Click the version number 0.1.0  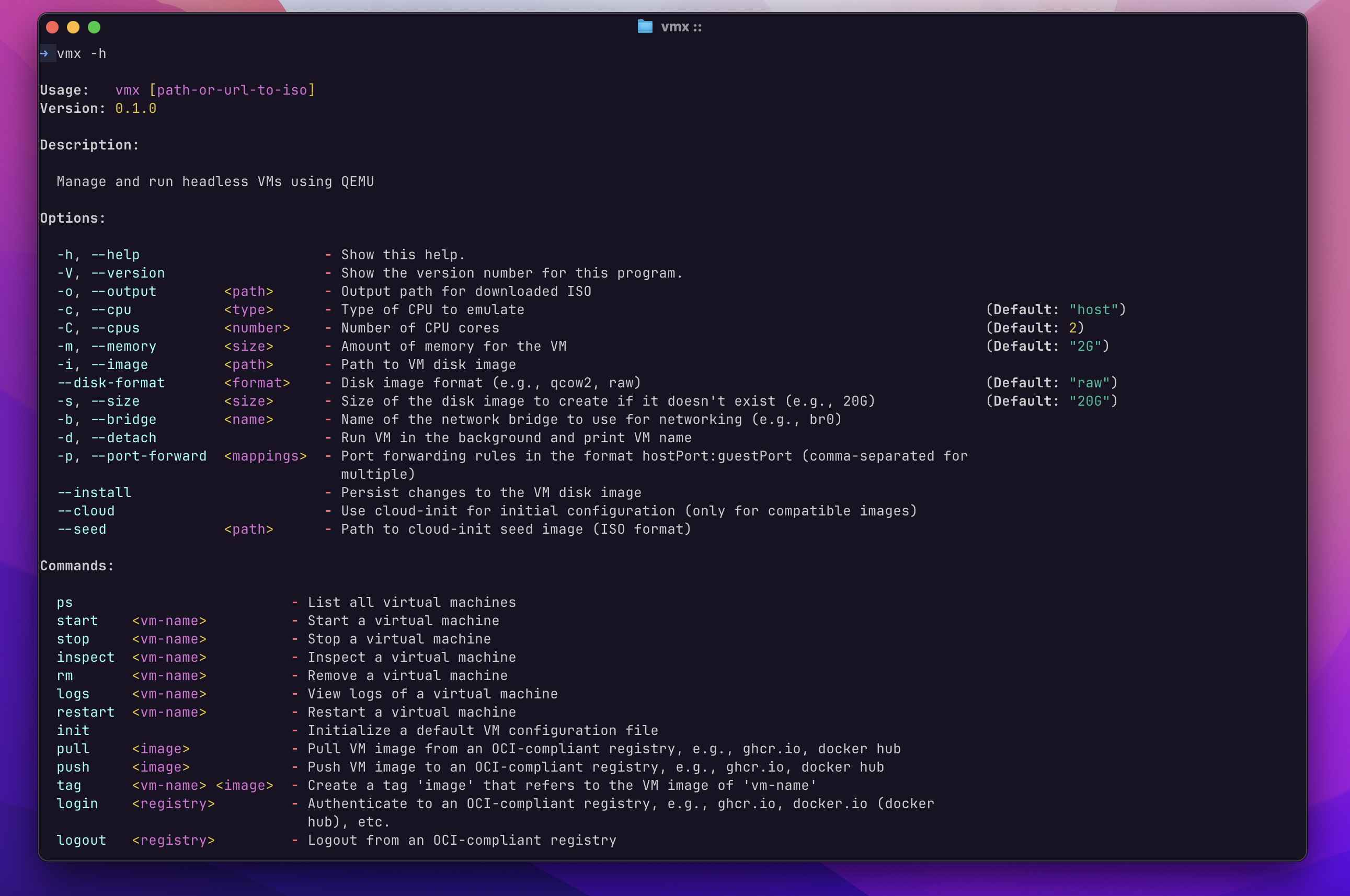[135, 109]
